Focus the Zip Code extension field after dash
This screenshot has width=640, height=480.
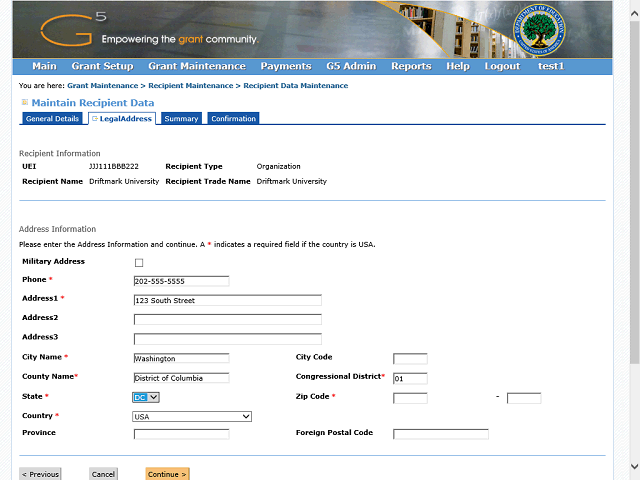coord(524,398)
